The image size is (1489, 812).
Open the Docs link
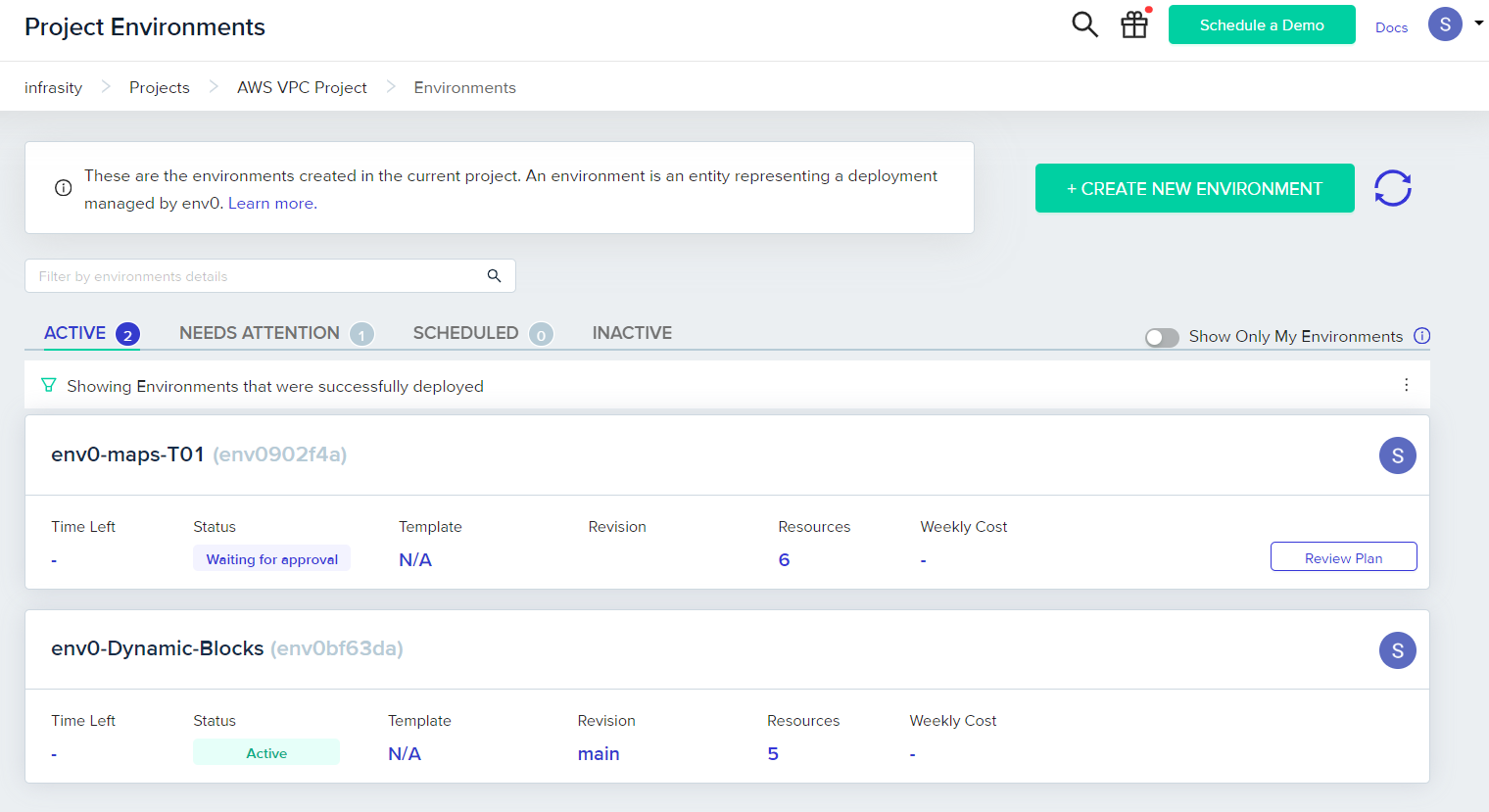[x=1391, y=27]
